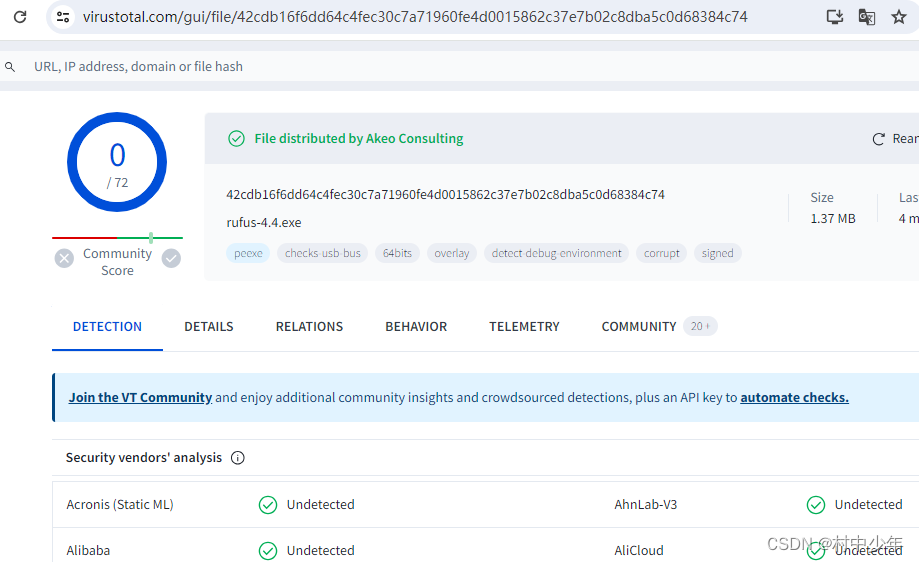Click the AhnLab-V3 vendor name

(x=645, y=505)
